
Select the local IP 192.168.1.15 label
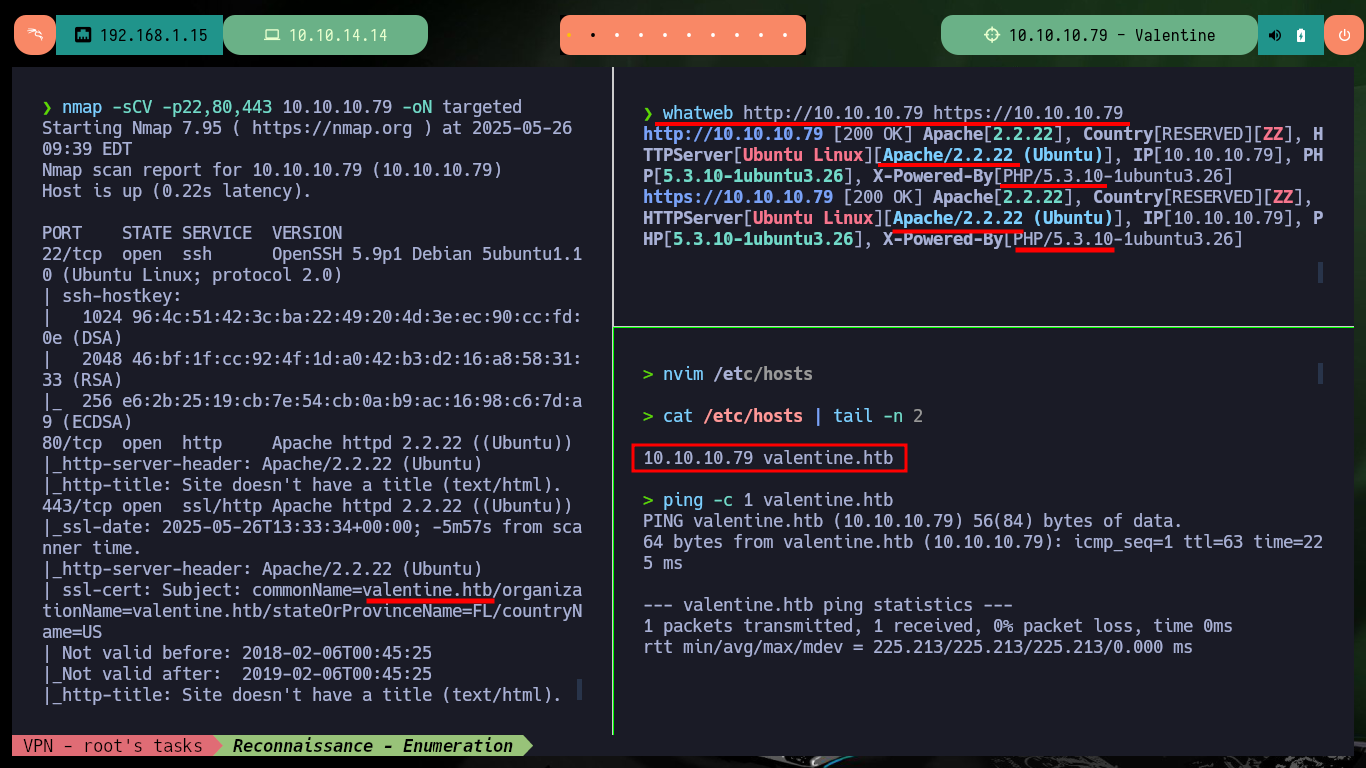tap(154, 35)
